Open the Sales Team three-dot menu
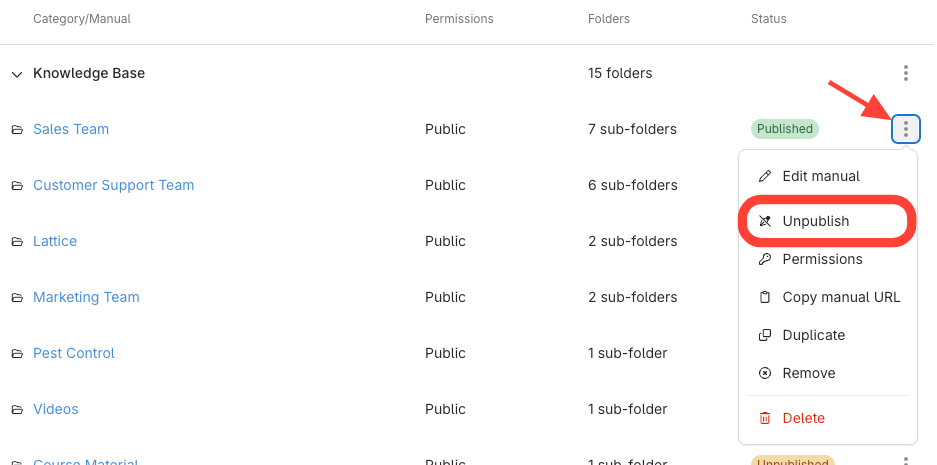This screenshot has width=937, height=465. click(x=905, y=129)
